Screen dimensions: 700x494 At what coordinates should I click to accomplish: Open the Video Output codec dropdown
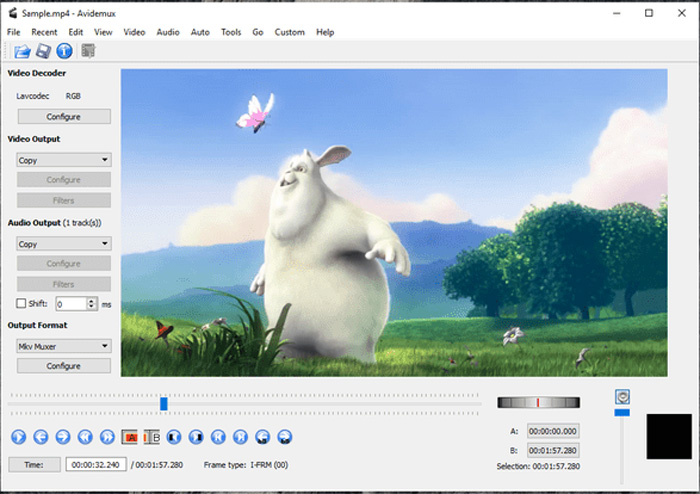(64, 160)
